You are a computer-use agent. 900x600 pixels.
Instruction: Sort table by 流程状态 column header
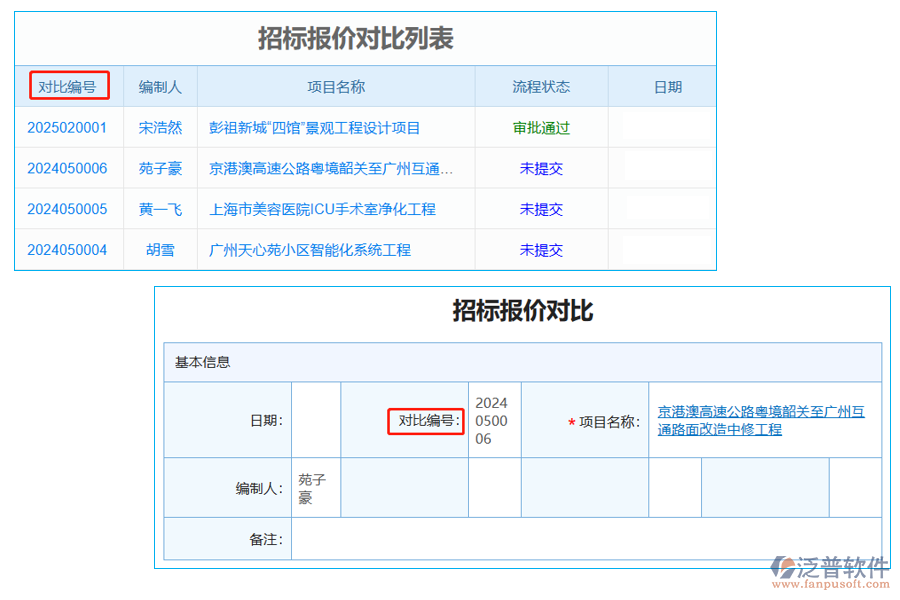pyautogui.click(x=541, y=86)
